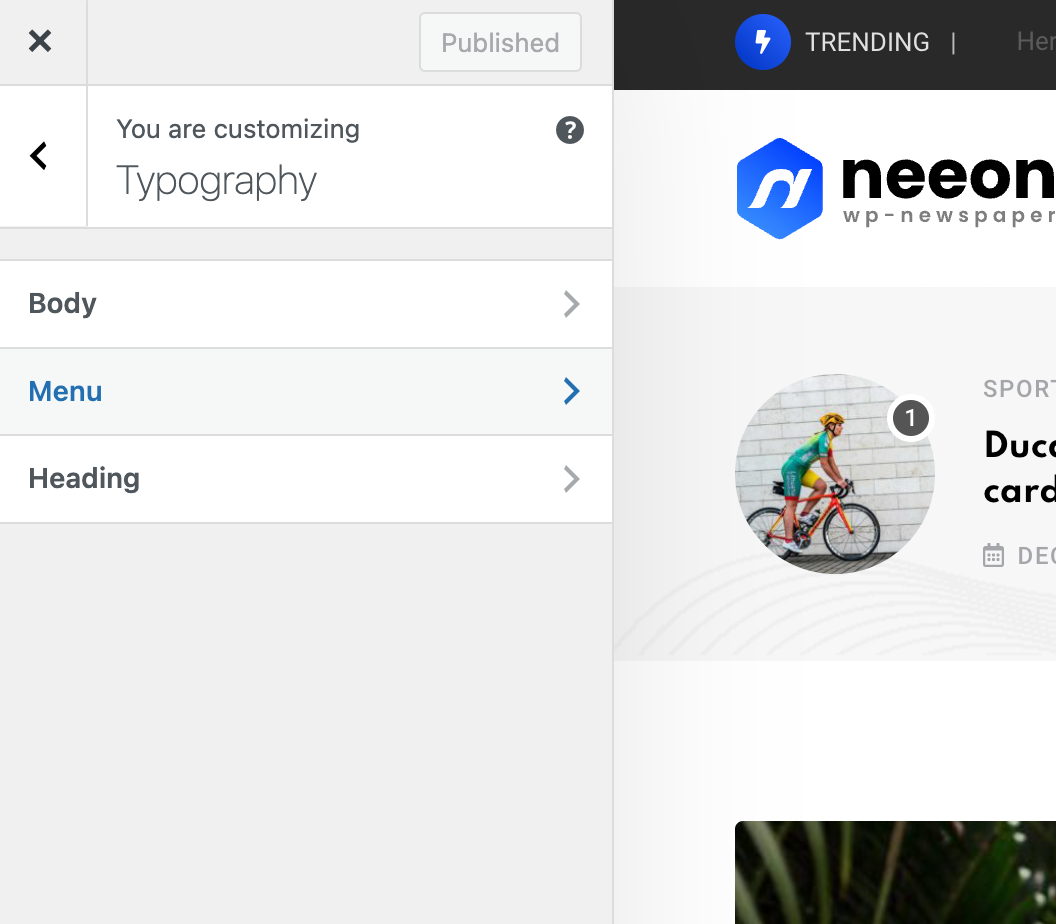Click the number 1 badge on thumbnail
Screen dimensions: 1056x924
tap(911, 418)
